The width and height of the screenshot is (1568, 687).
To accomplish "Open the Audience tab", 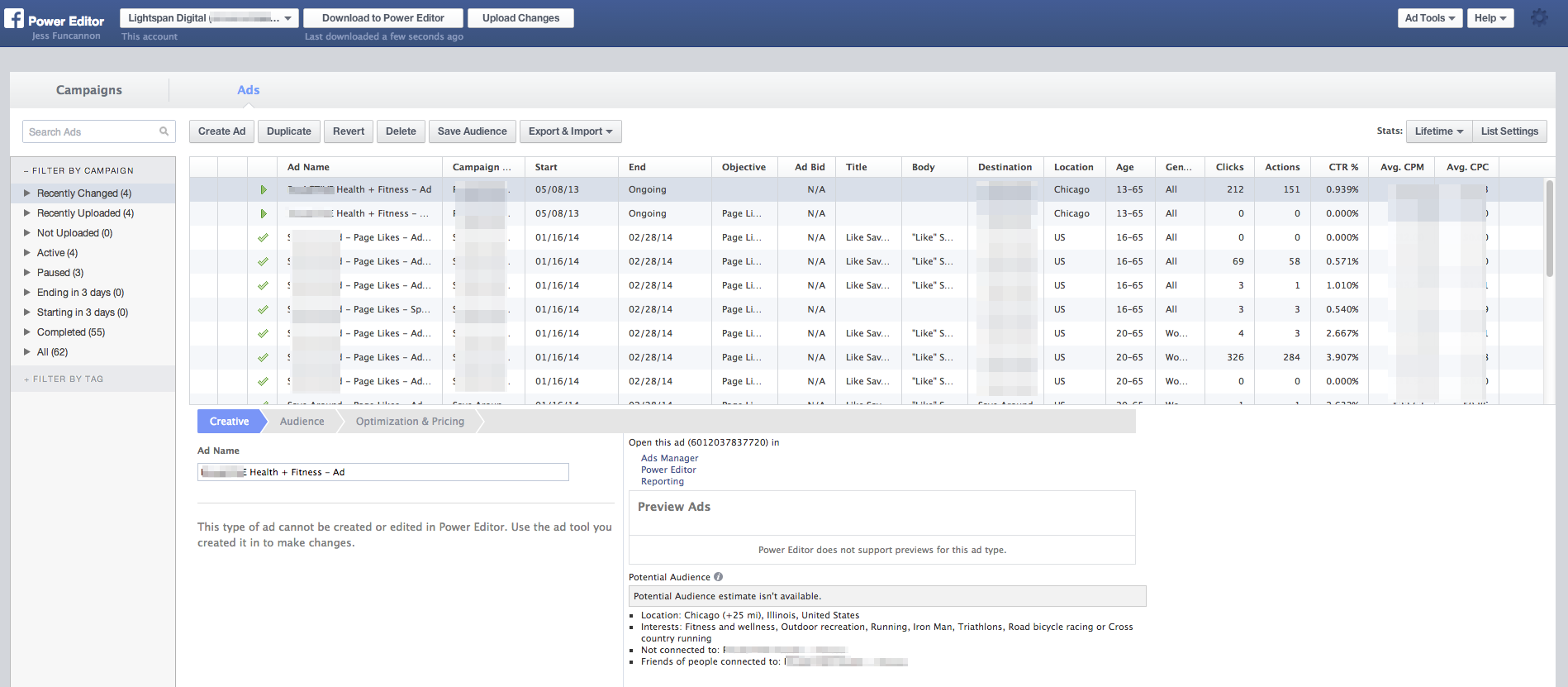I will [x=302, y=422].
